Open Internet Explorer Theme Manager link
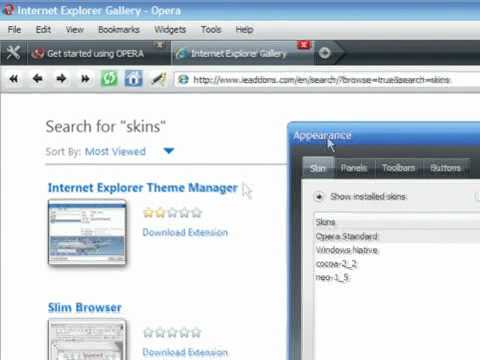 tap(143, 188)
